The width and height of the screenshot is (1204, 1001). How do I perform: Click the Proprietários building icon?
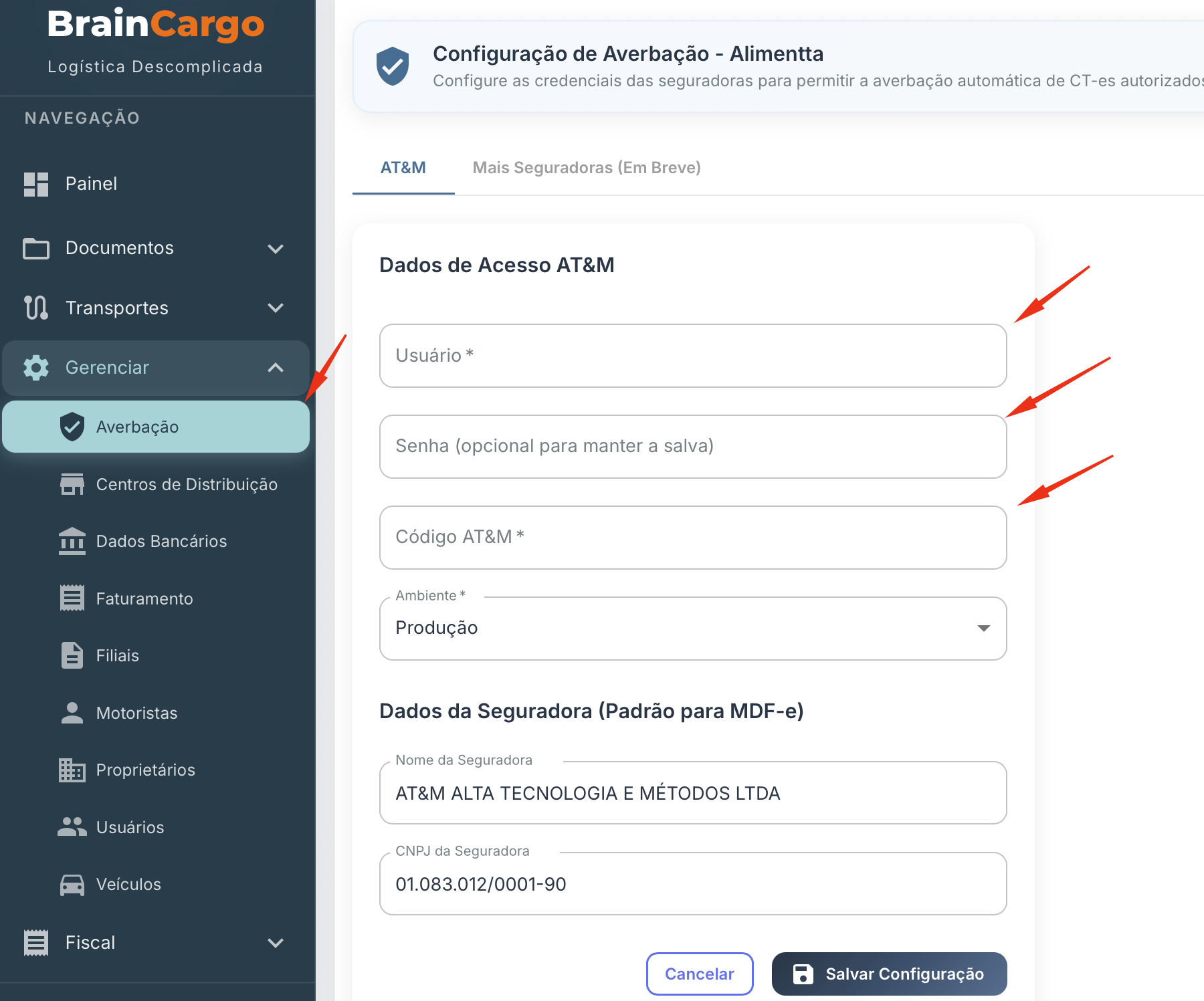[72, 770]
